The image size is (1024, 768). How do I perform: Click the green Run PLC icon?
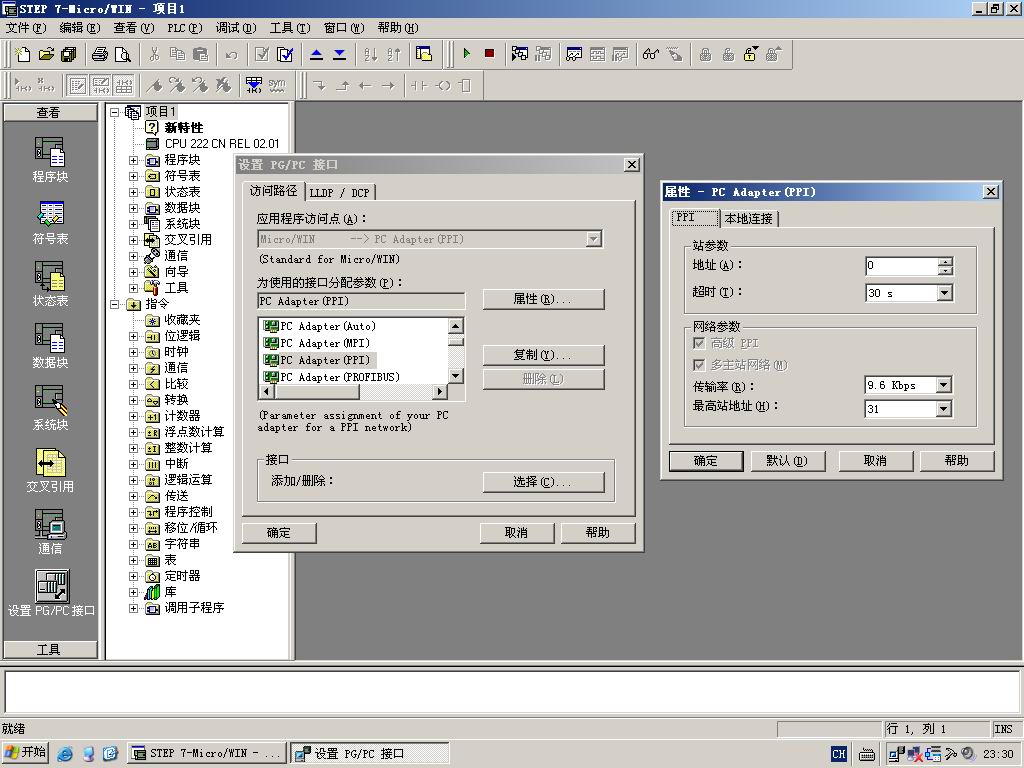coord(466,54)
